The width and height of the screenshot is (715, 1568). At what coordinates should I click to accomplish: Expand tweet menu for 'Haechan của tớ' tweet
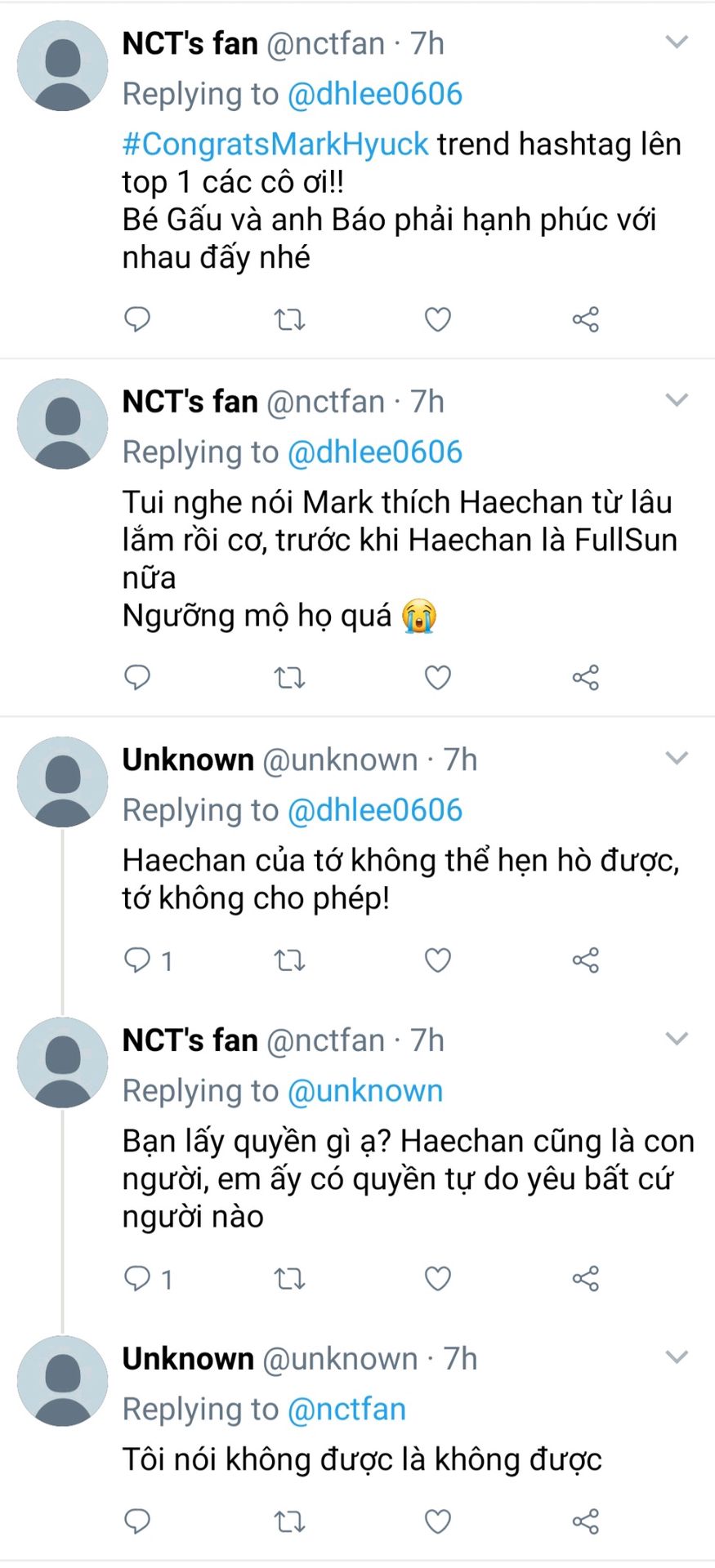[677, 759]
